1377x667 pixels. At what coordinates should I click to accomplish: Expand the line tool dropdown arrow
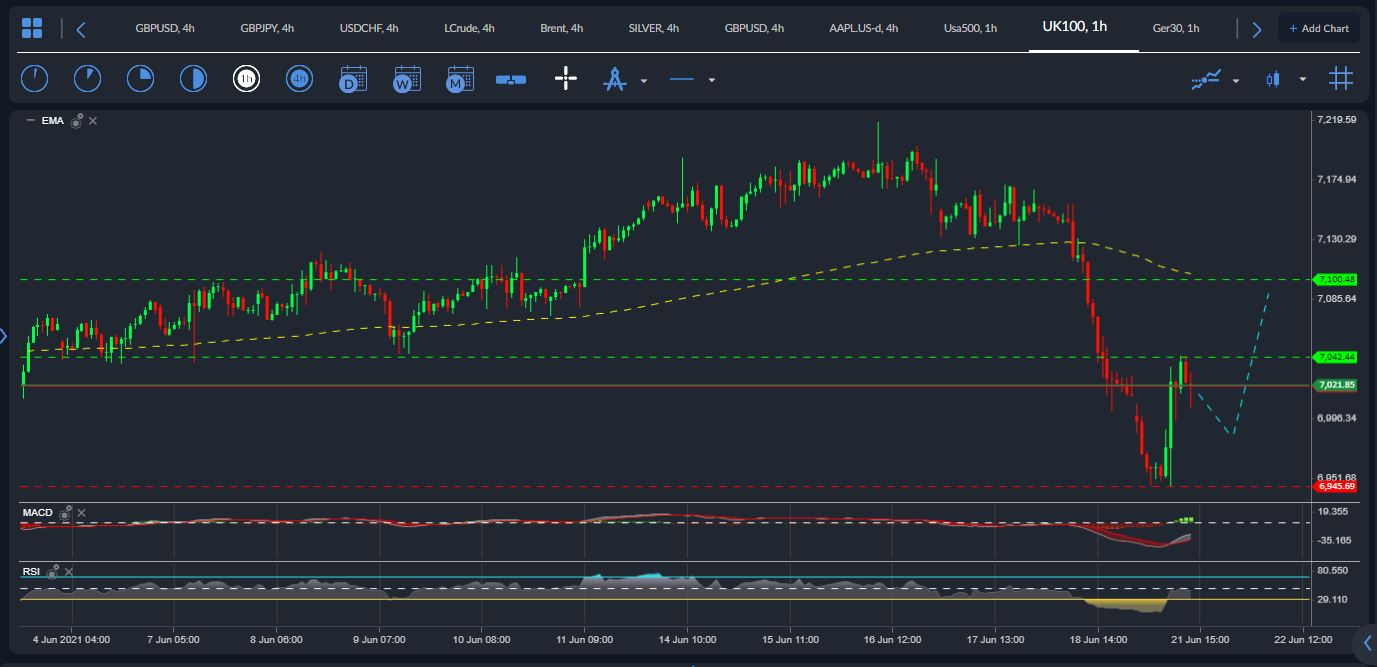coord(711,80)
